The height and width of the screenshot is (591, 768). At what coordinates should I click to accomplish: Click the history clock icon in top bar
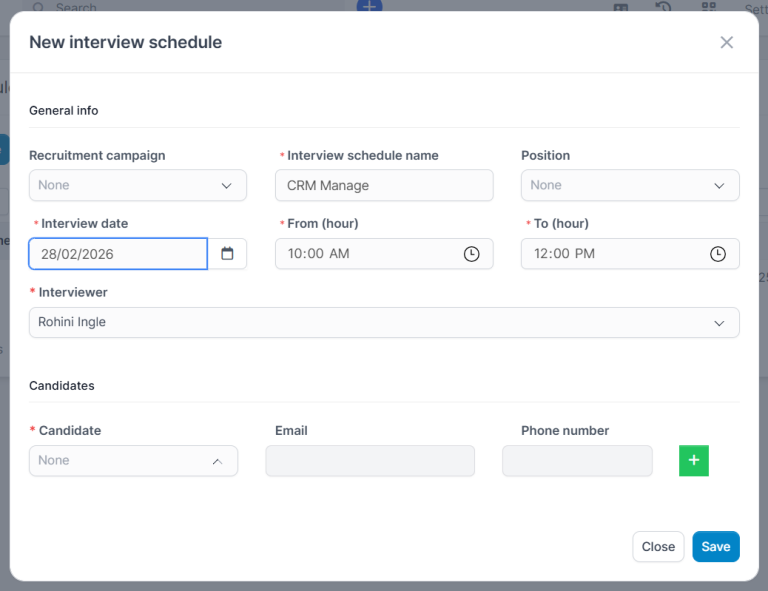(663, 7)
